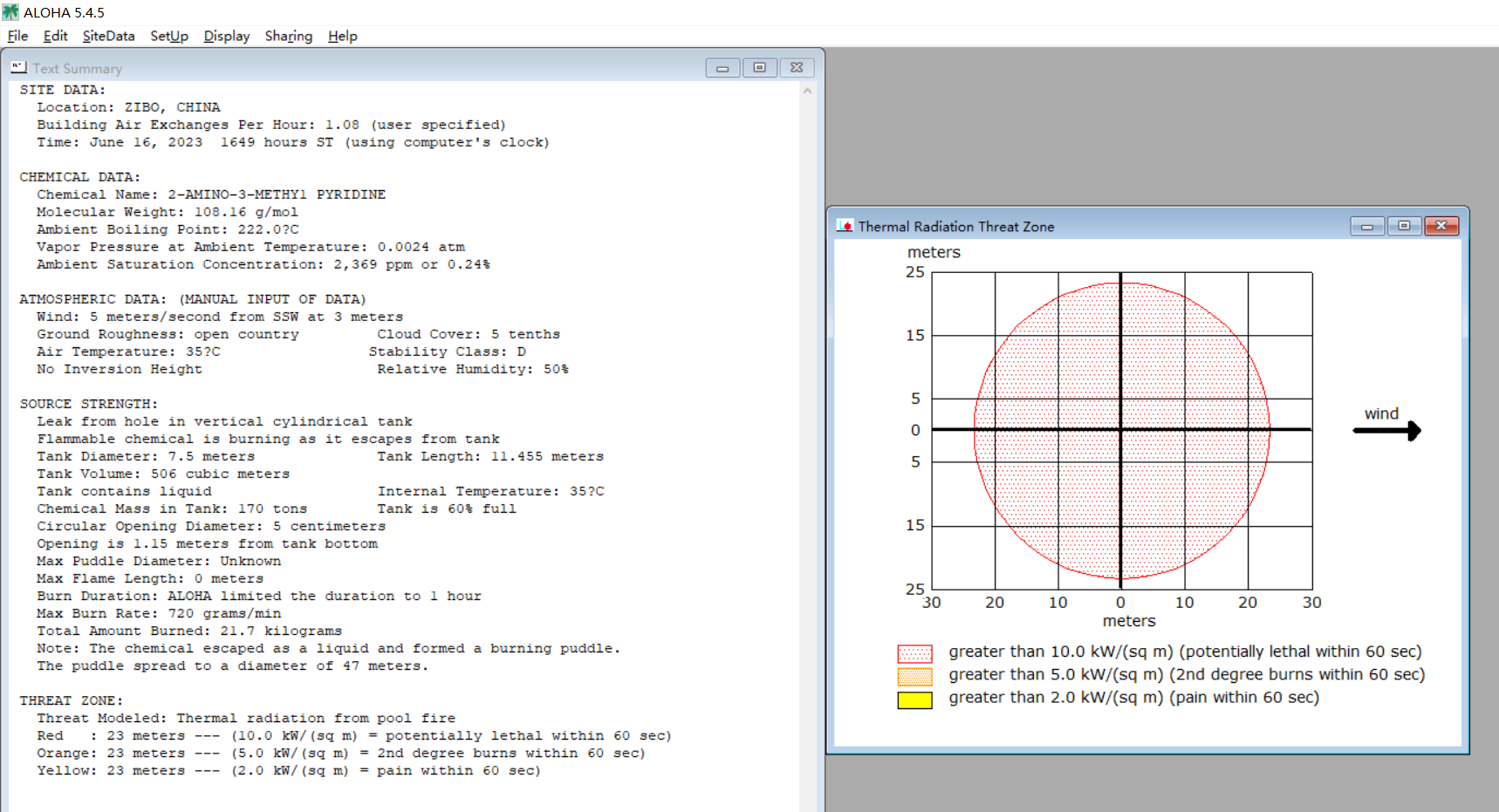
Task: Maximize the Thermal Radiation Threat Zone window
Action: click(x=1404, y=226)
